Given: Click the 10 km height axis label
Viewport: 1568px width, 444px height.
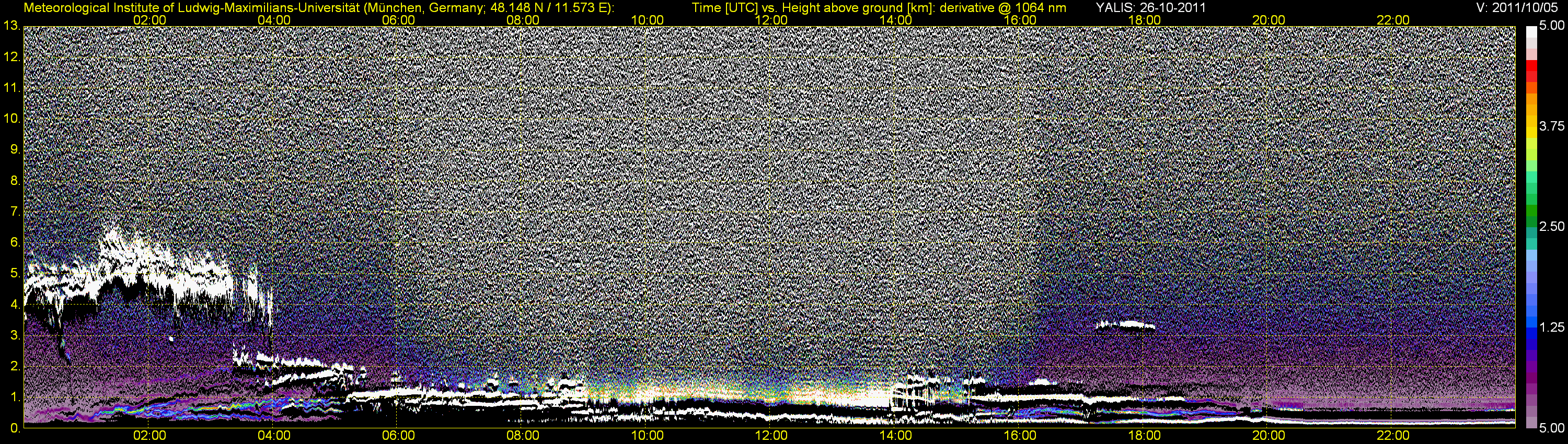Looking at the screenshot, I should tap(11, 119).
